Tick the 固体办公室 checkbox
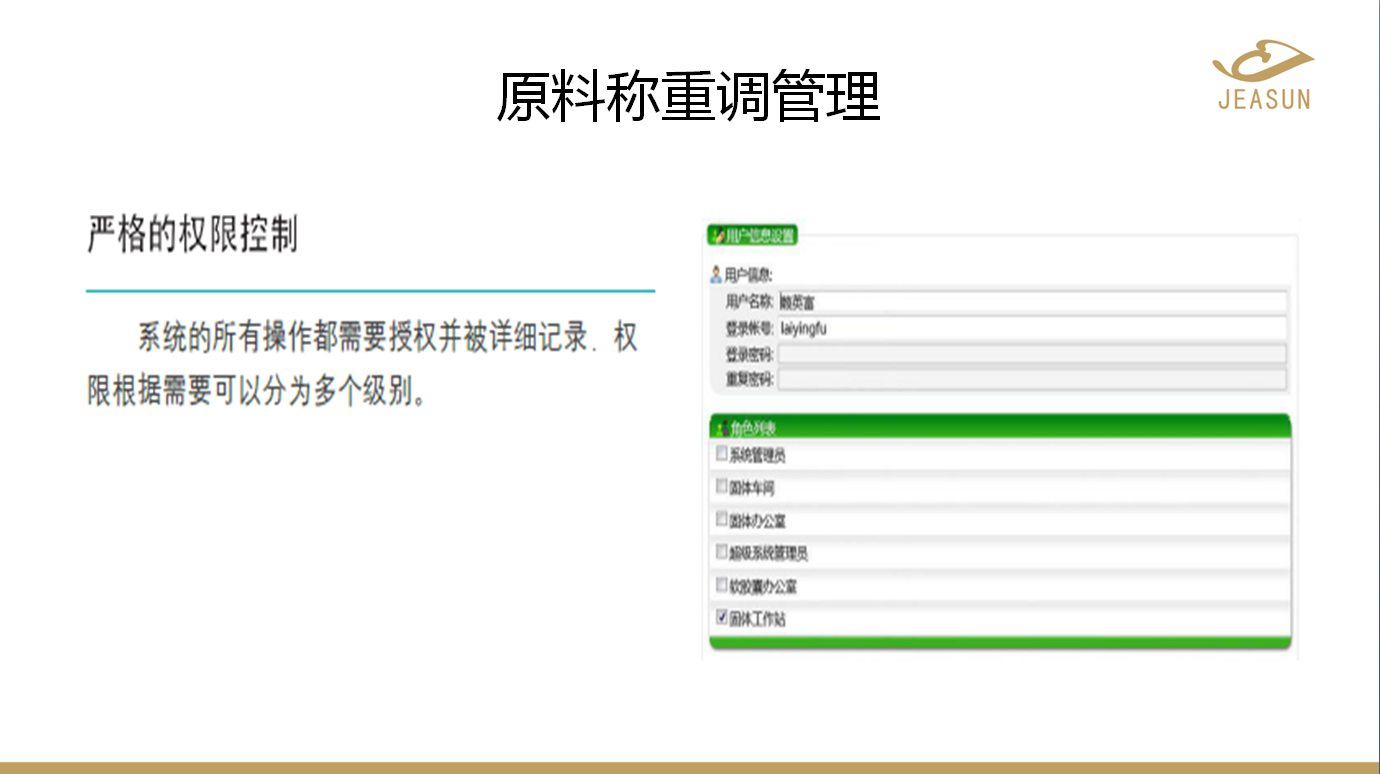This screenshot has width=1380, height=774. pos(721,520)
